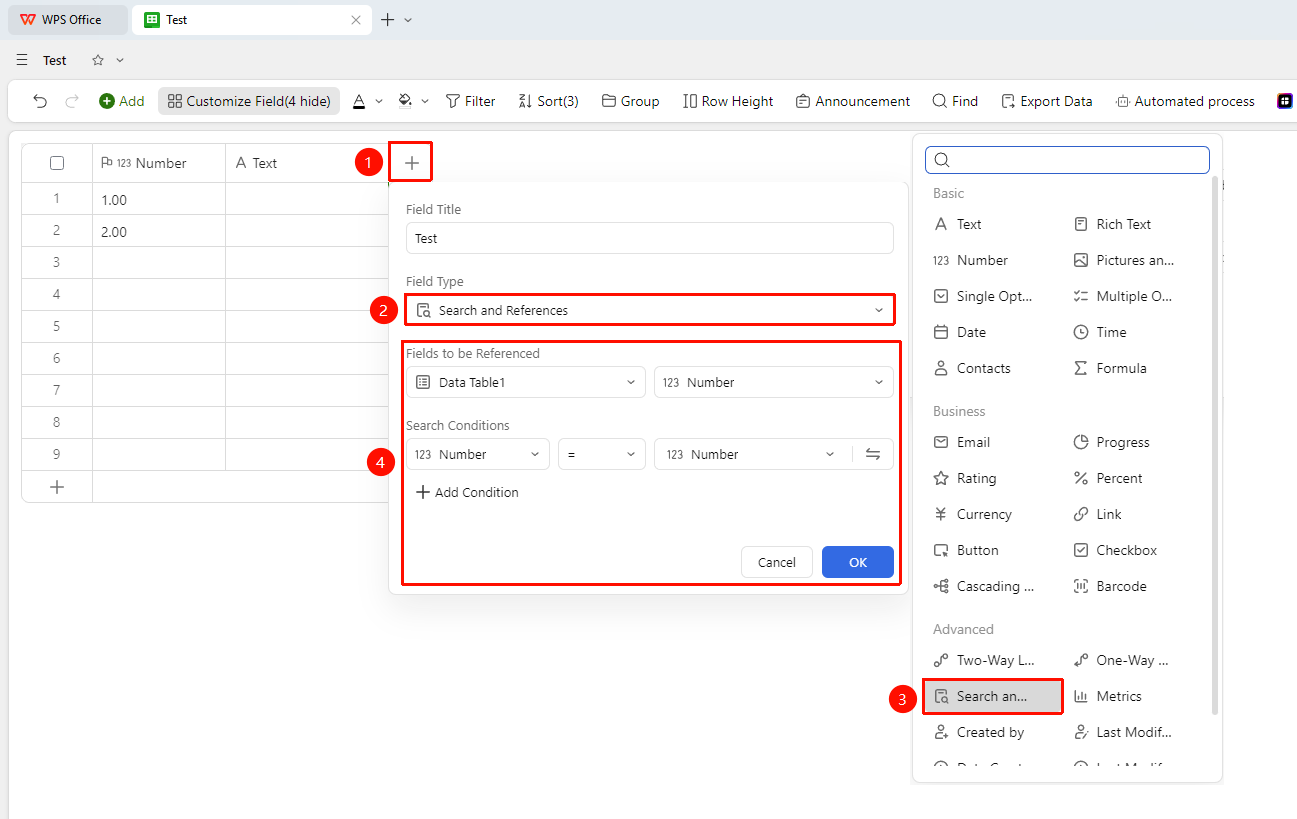The image size is (1297, 819).
Task: Click the fill color bucket icon
Action: (405, 101)
